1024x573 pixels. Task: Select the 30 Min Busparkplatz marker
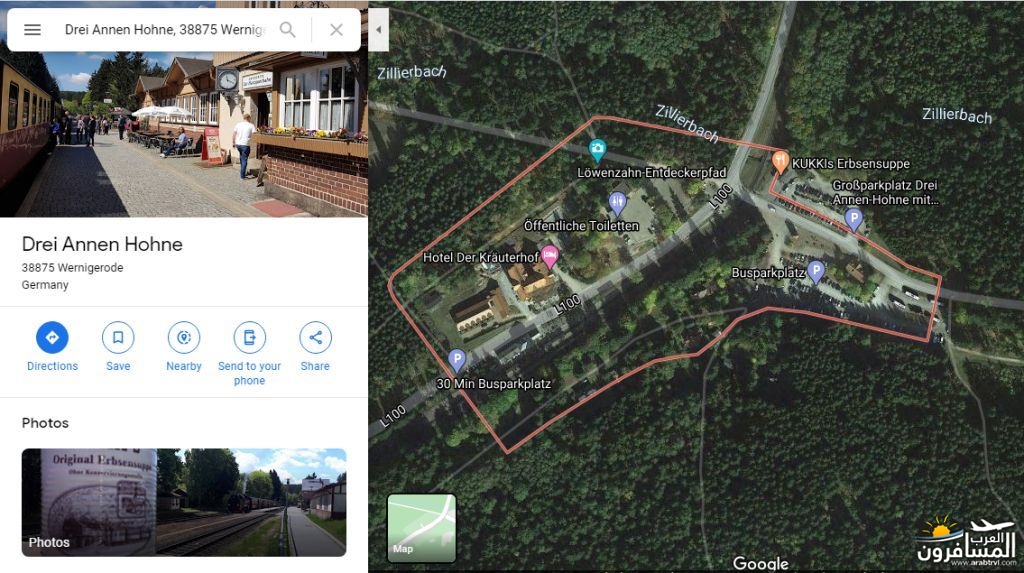coord(457,360)
